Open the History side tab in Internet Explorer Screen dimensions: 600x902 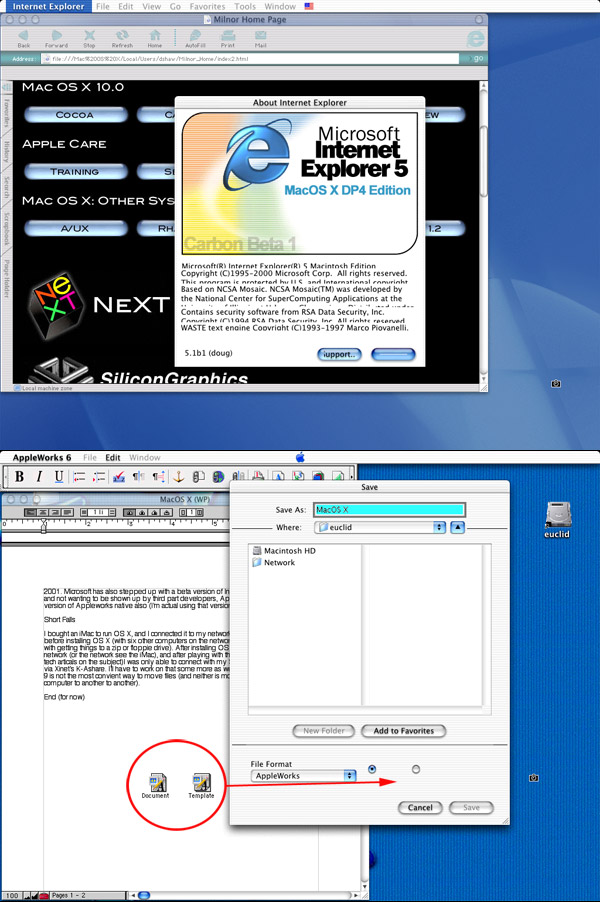tap(6, 151)
